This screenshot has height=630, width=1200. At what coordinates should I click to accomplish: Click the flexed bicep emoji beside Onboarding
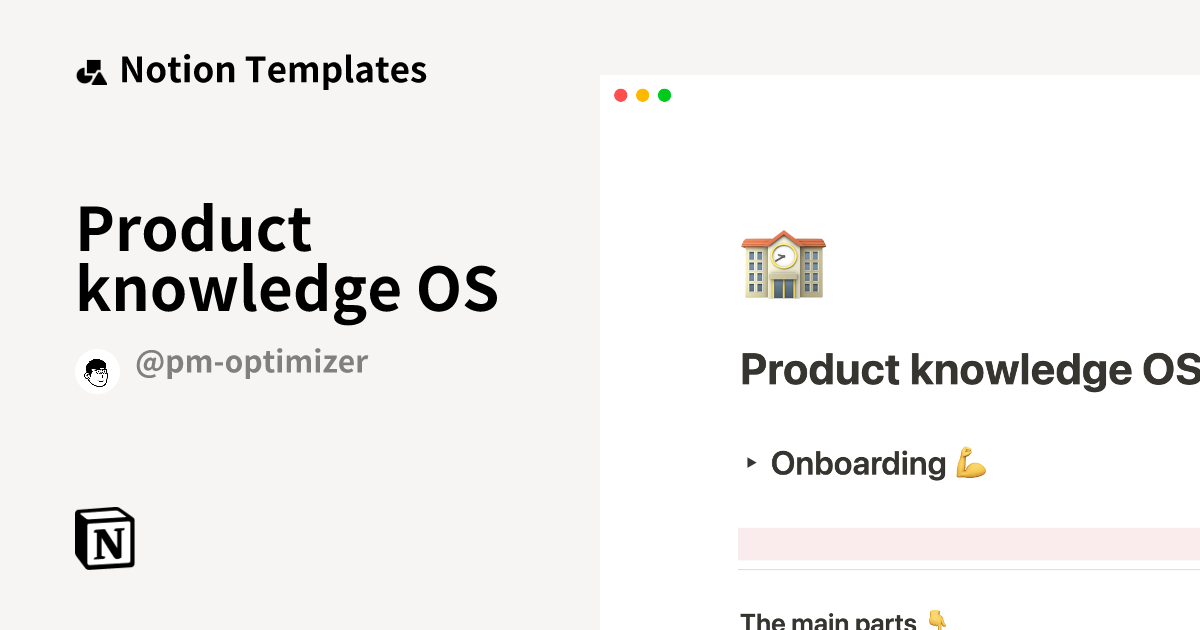pyautogui.click(x=971, y=463)
